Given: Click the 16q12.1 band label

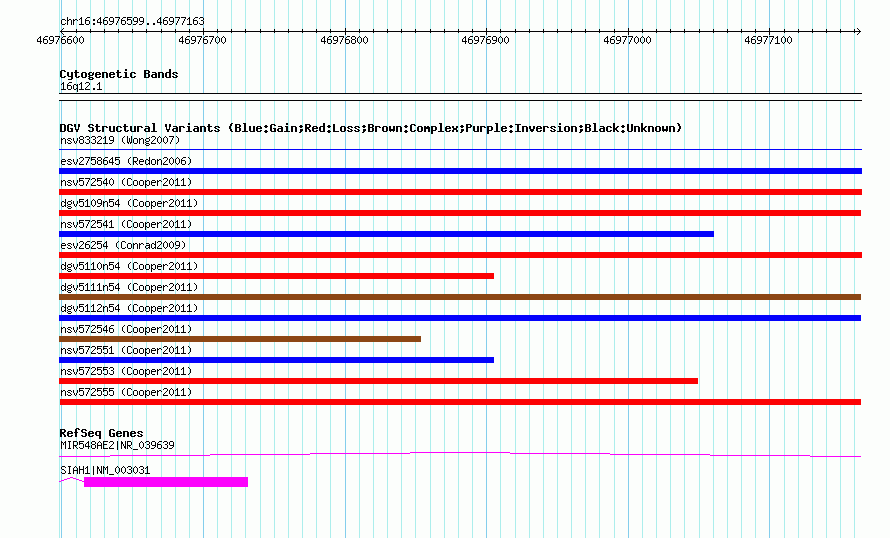Looking at the screenshot, I should click(81, 86).
